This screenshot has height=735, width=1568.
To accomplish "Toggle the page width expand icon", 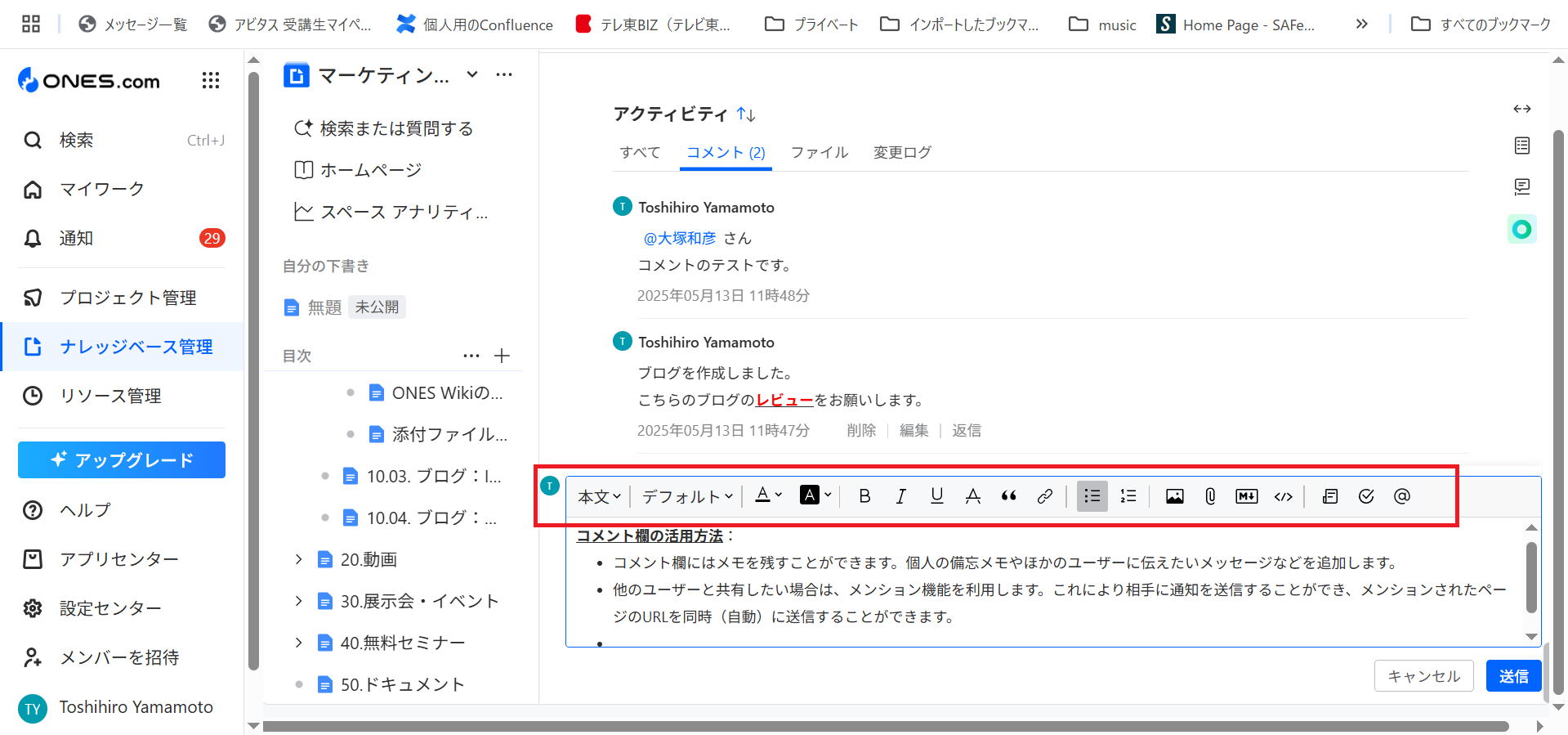I will coord(1521,109).
